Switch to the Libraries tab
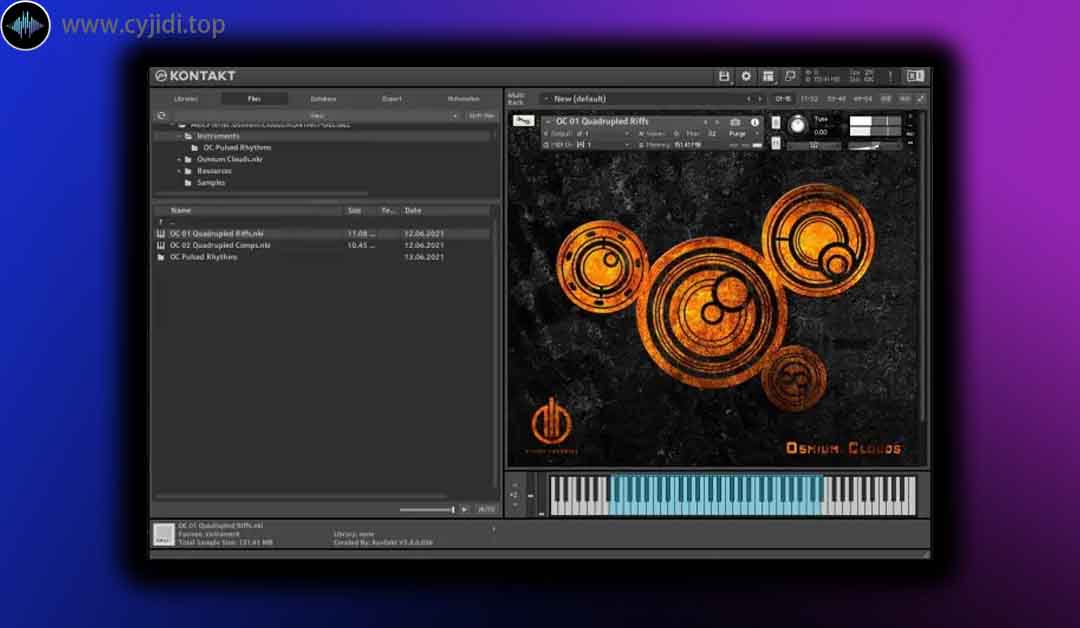1080x628 pixels. [x=186, y=99]
